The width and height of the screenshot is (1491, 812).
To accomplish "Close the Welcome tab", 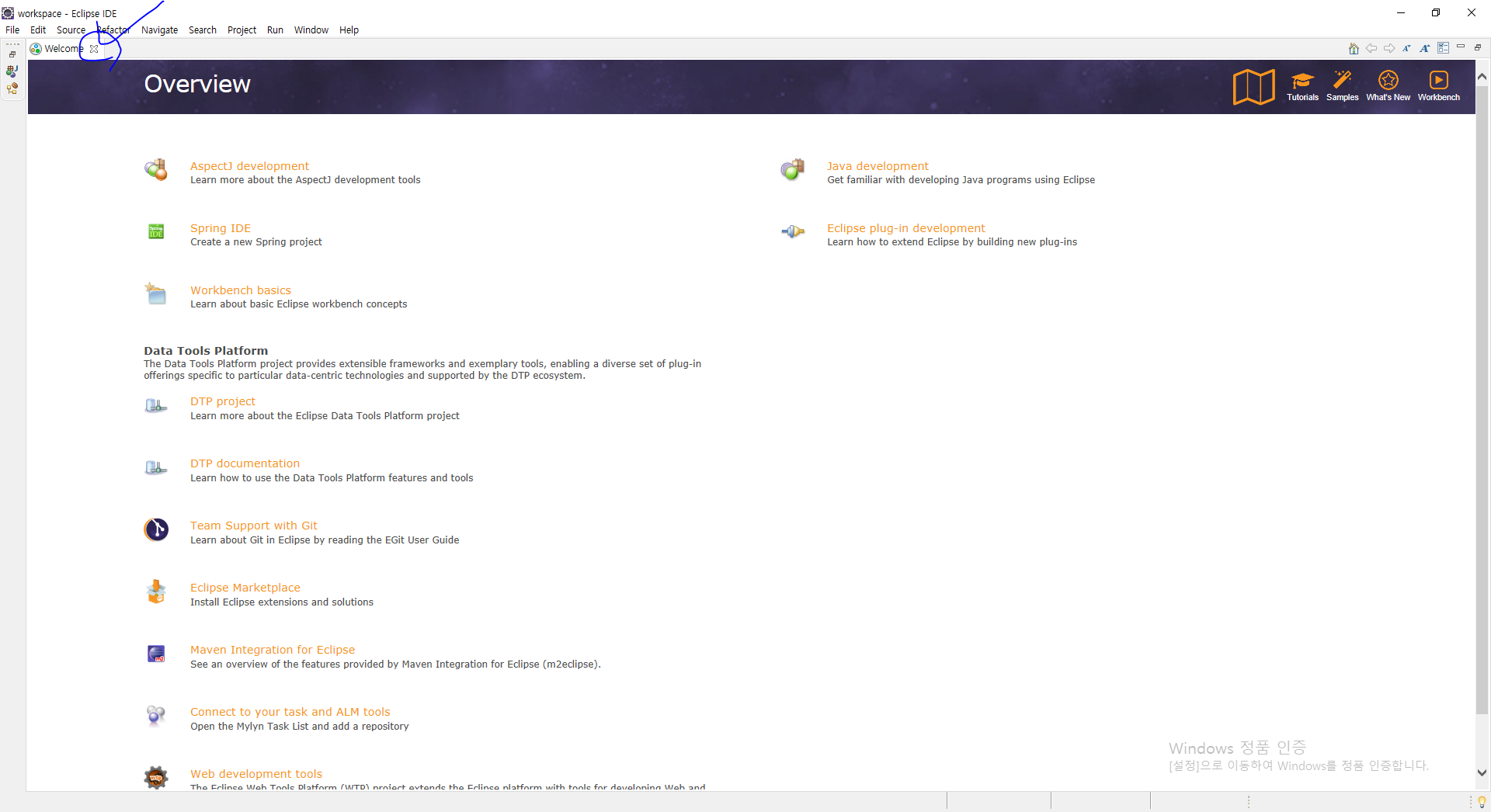I will (x=94, y=49).
